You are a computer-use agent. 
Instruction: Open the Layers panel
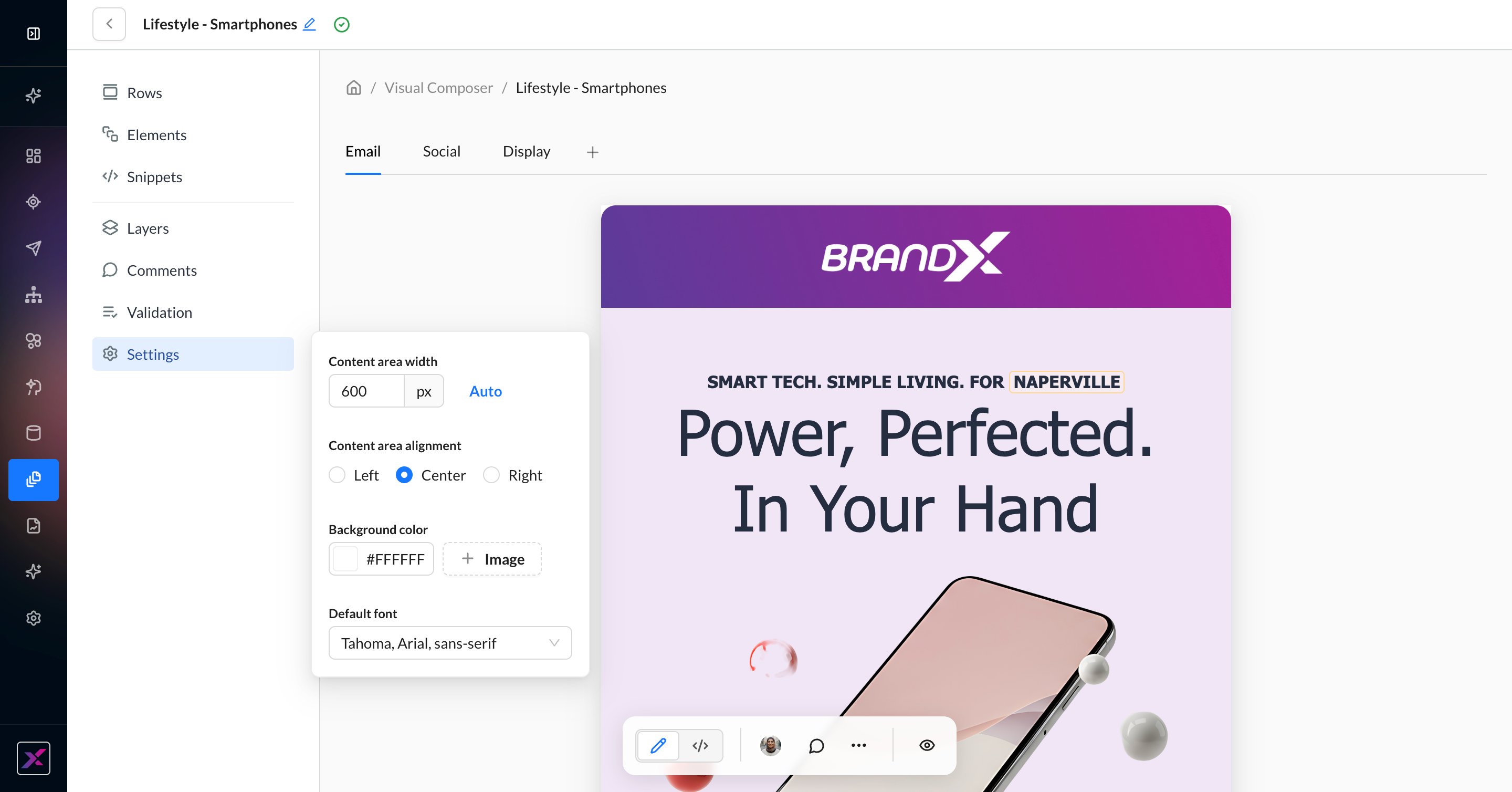[x=193, y=228]
